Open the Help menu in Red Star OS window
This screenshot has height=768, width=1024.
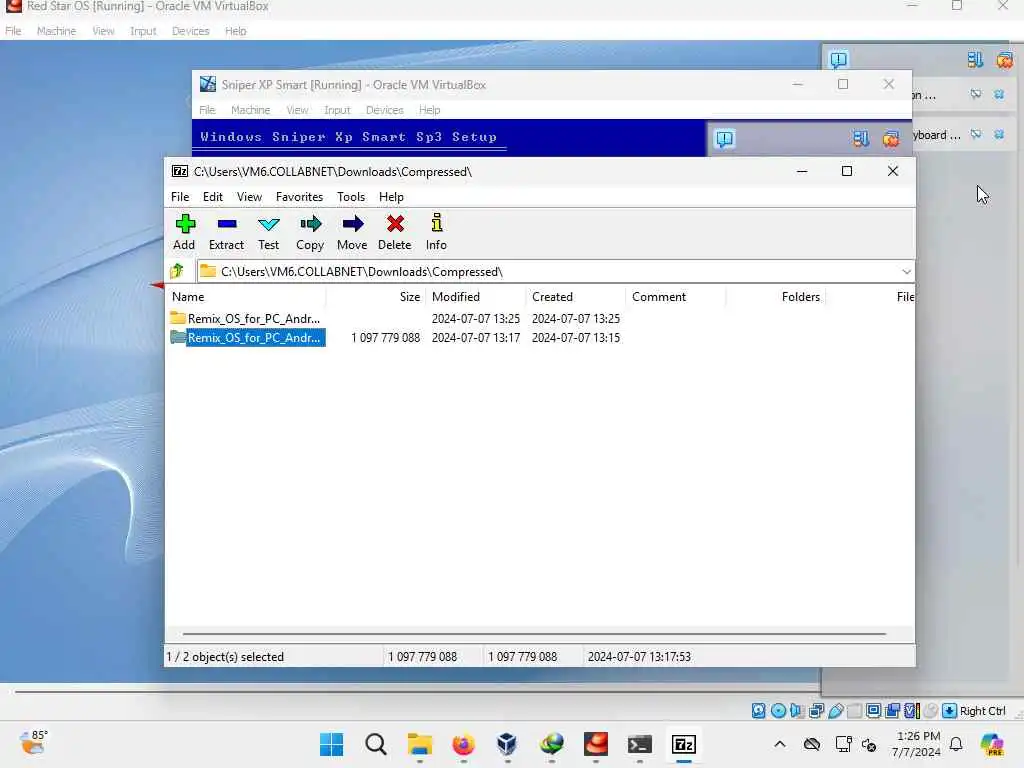235,31
